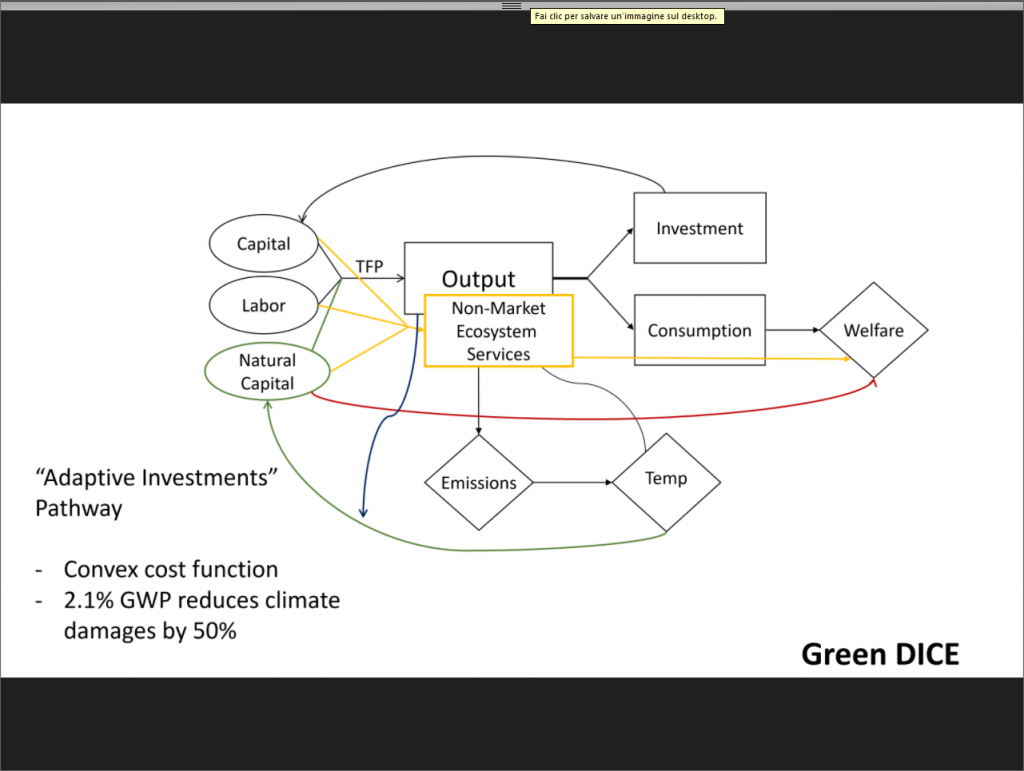The height and width of the screenshot is (771, 1024).
Task: Click the "Adaptive Investments" Pathway heading
Action: point(156,492)
